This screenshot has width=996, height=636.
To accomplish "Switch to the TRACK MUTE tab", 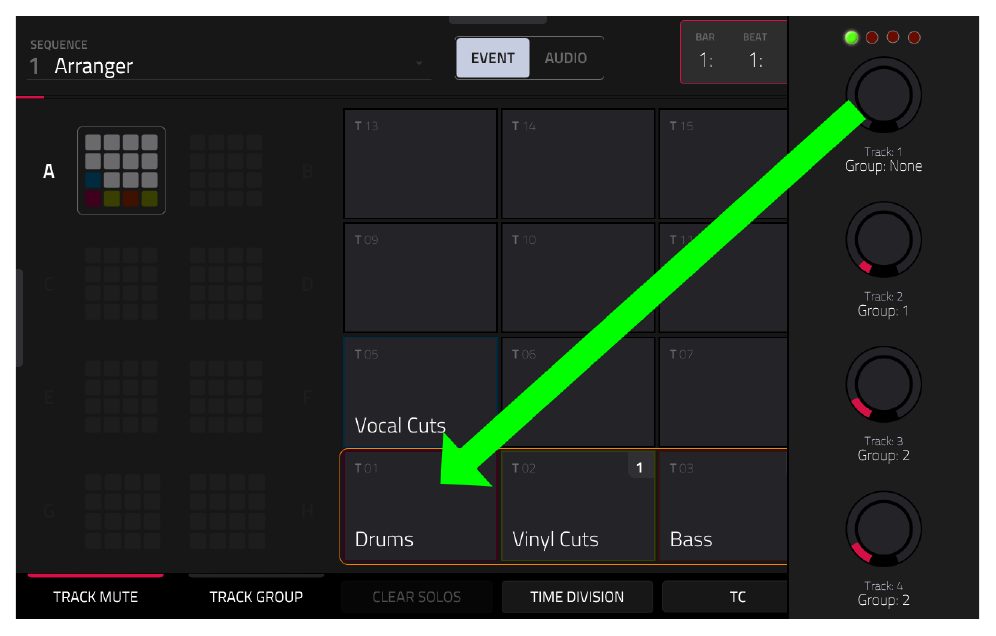I will pyautogui.click(x=95, y=597).
